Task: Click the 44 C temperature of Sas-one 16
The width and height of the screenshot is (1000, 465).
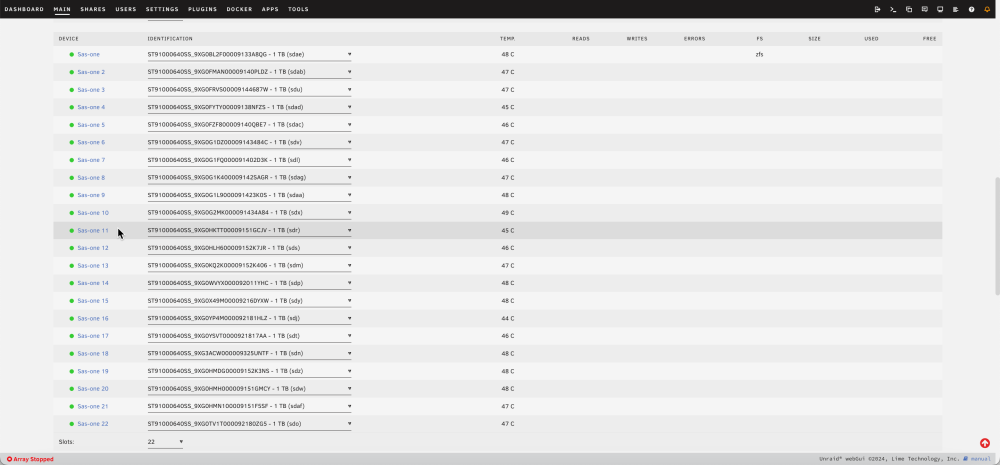Action: tap(508, 318)
